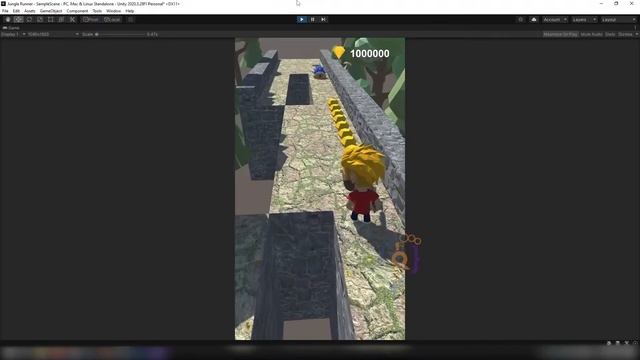
Task: Select the Hand tool in toolbar
Action: [8, 20]
